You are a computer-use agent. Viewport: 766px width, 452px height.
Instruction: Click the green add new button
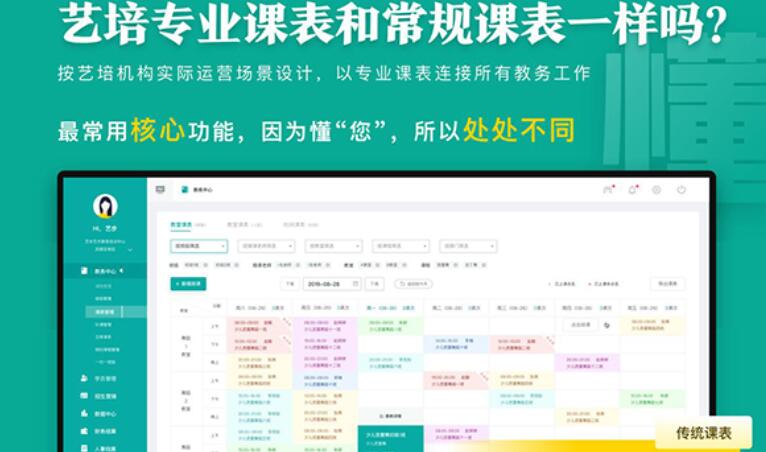[x=188, y=284]
